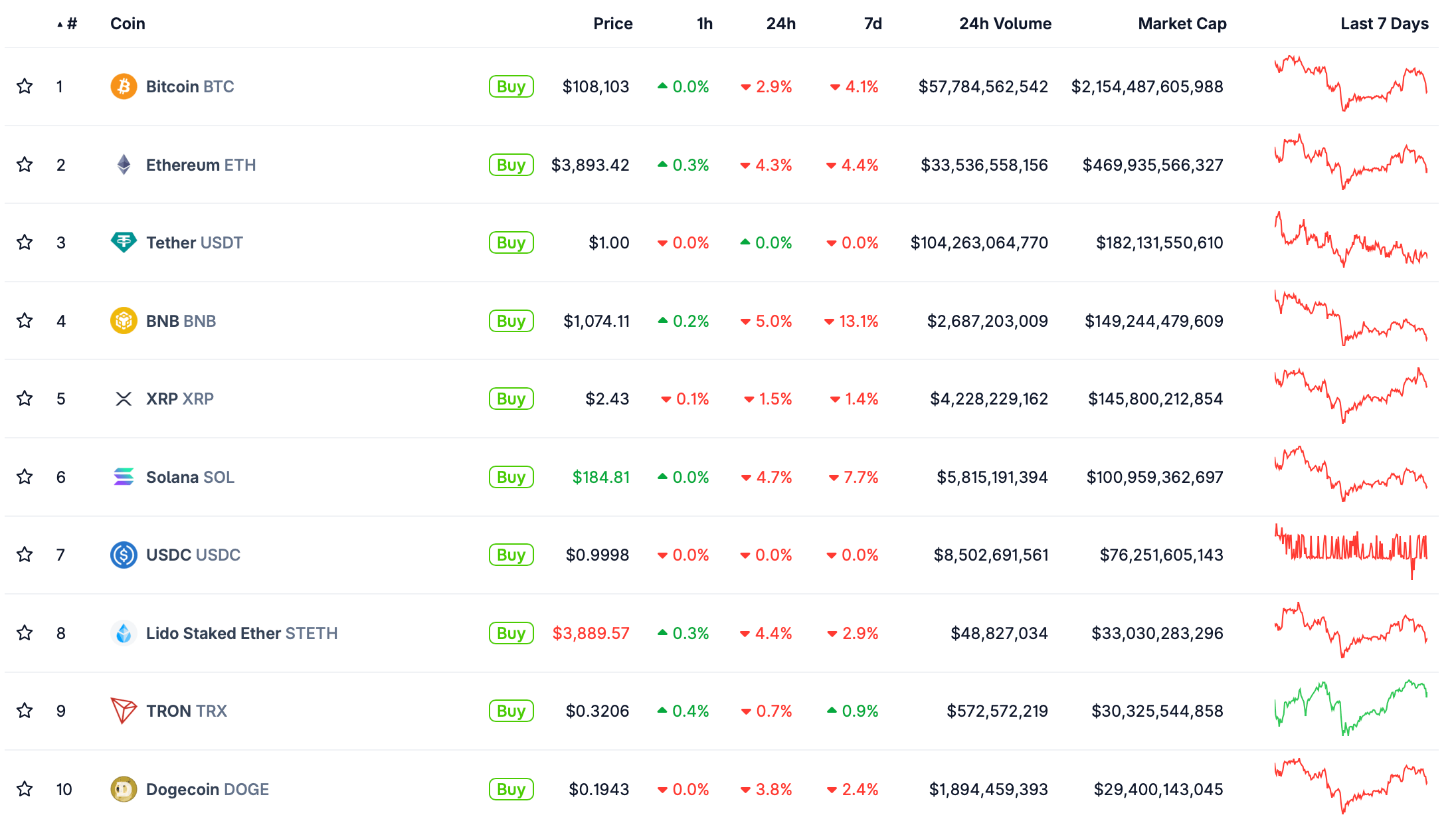Sort by the Price column header
The image size is (1456, 825).
612,24
